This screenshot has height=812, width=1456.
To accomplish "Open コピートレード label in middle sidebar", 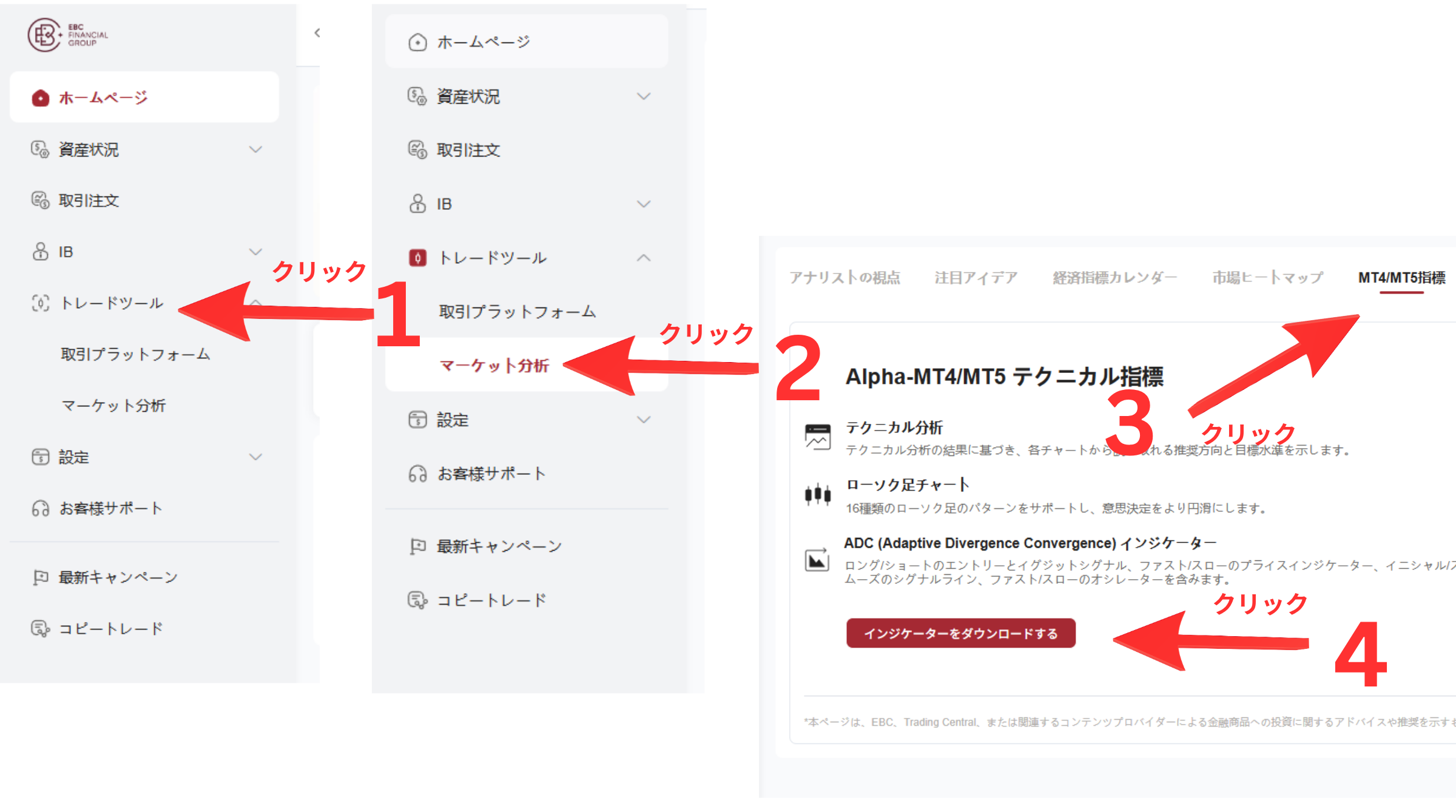I will click(492, 600).
